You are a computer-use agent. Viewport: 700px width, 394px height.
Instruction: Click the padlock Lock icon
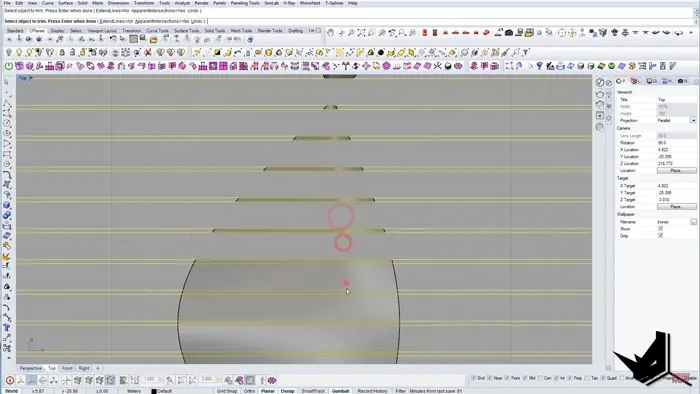pos(62,53)
